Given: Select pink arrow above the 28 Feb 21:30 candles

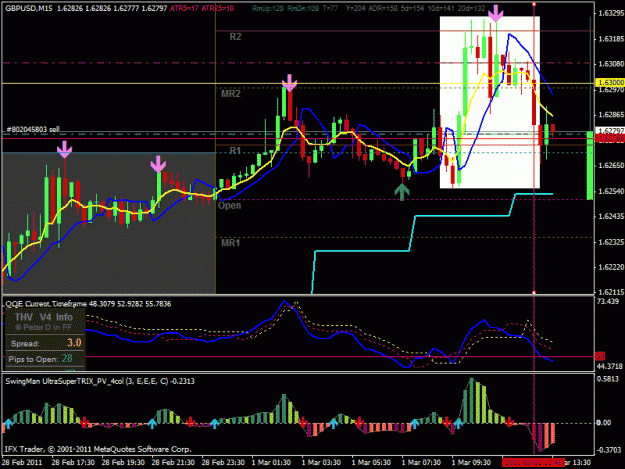Looking at the screenshot, I should [x=158, y=164].
